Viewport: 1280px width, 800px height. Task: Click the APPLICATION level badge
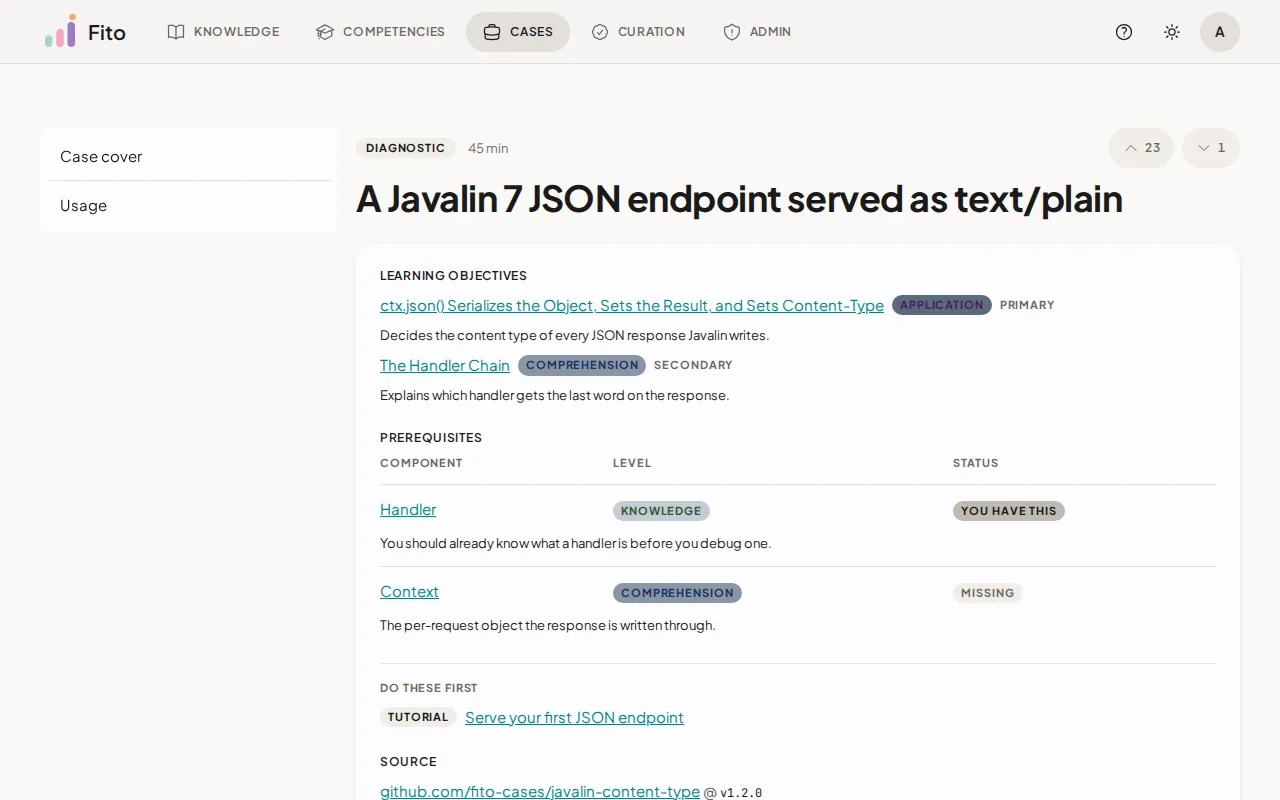click(x=942, y=305)
